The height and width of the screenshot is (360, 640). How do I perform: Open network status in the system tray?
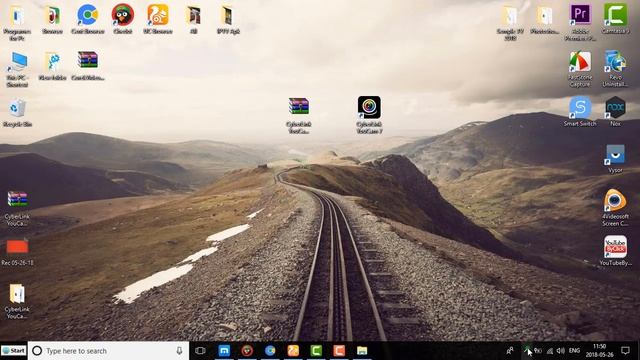click(550, 351)
